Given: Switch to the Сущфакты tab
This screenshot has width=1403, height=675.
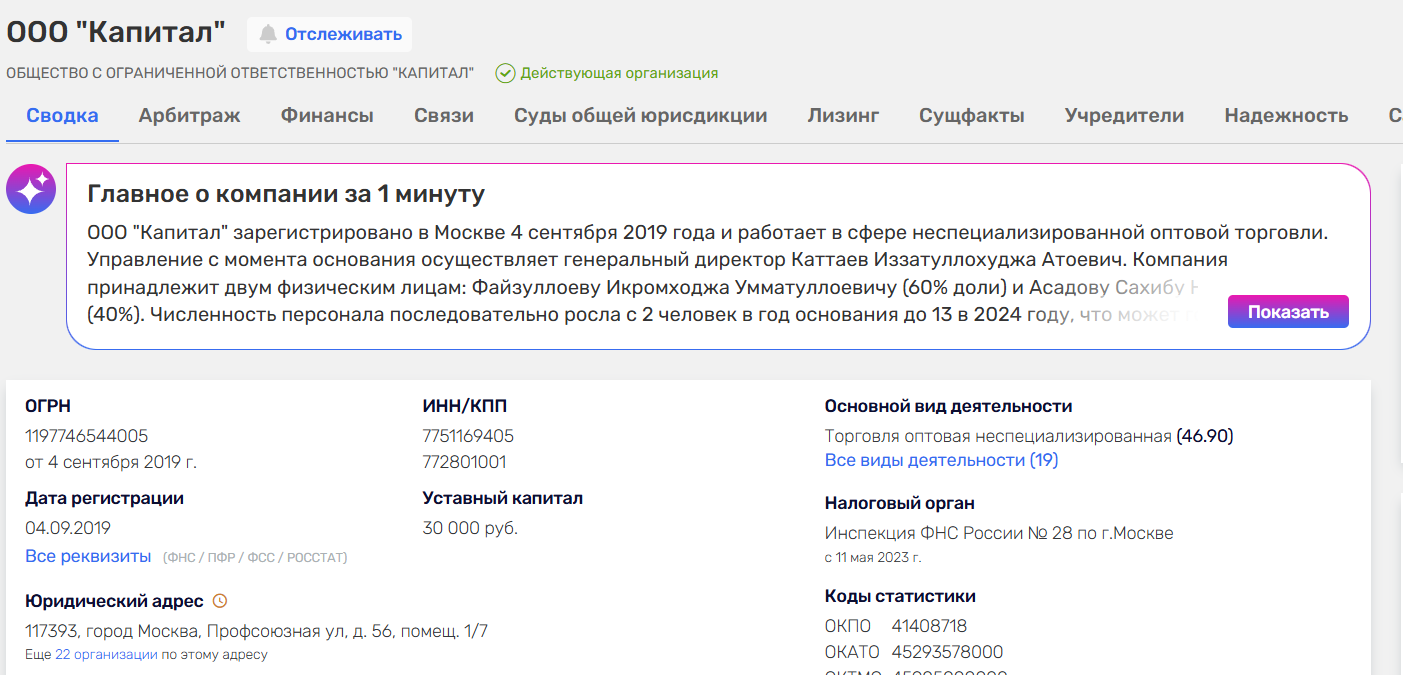Looking at the screenshot, I should 971,115.
